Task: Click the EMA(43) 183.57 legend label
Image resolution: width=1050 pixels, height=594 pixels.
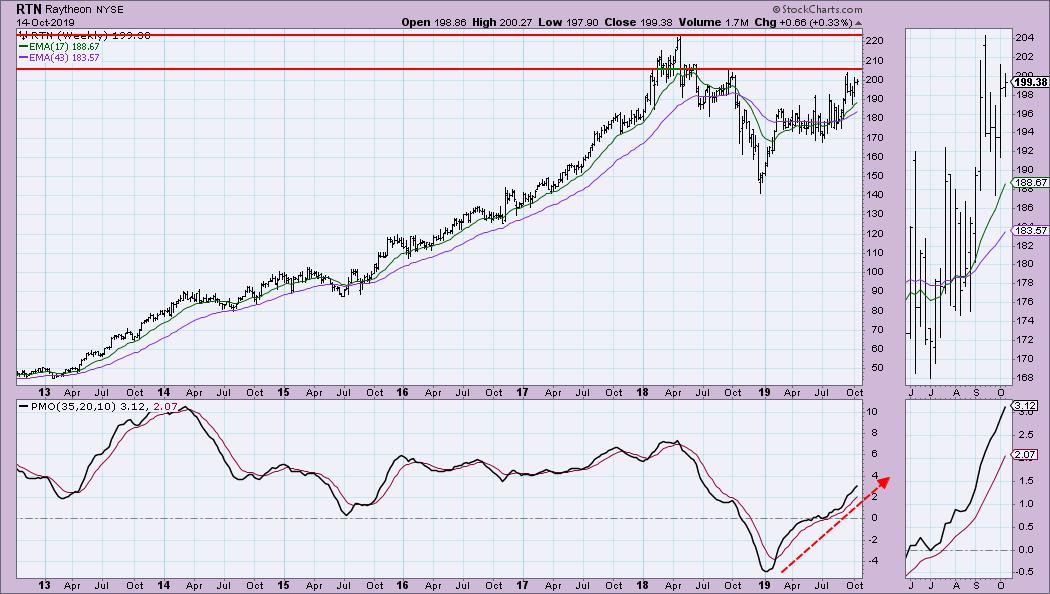Action: pyautogui.click(x=64, y=58)
